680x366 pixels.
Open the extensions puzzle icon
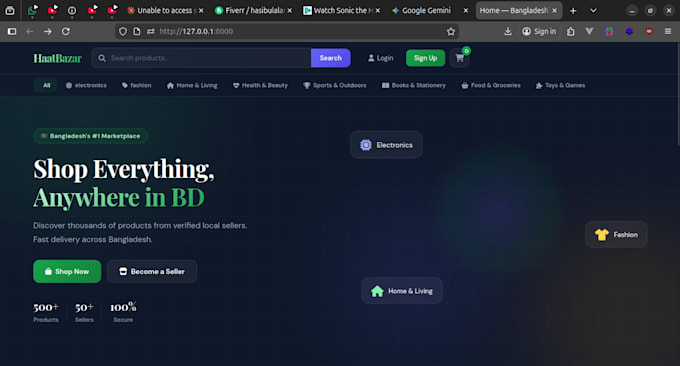571,31
